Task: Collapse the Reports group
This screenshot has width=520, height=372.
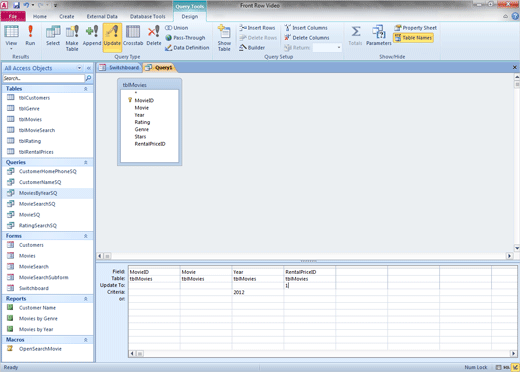Action: (x=86, y=299)
